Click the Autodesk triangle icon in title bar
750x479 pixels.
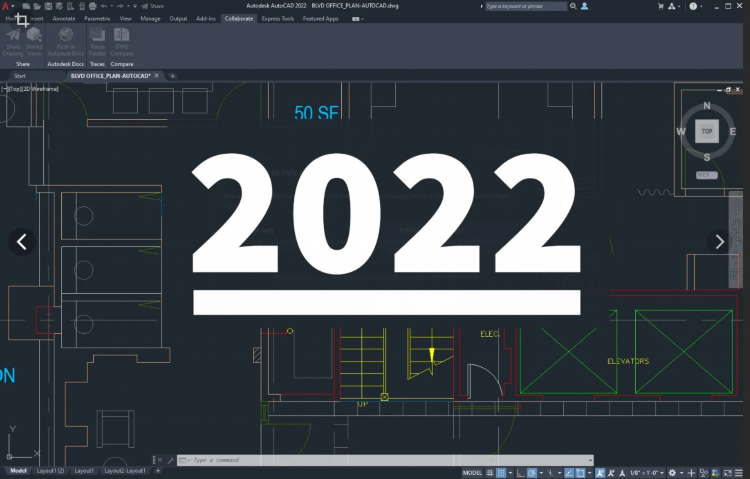[x=672, y=6]
